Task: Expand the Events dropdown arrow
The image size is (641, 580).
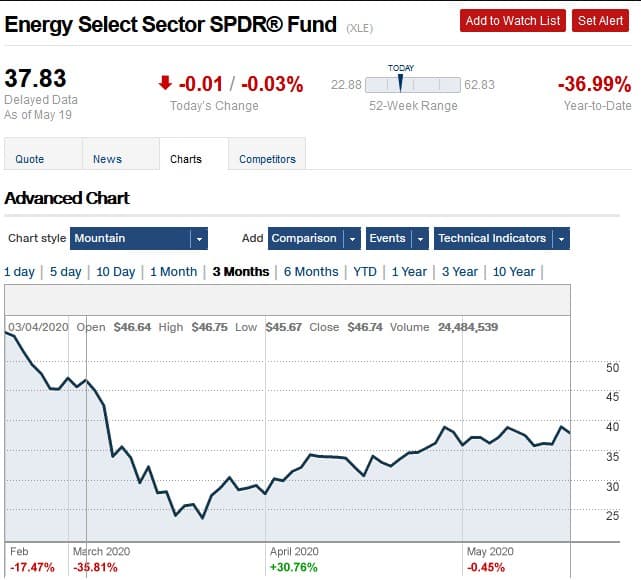Action: (420, 239)
